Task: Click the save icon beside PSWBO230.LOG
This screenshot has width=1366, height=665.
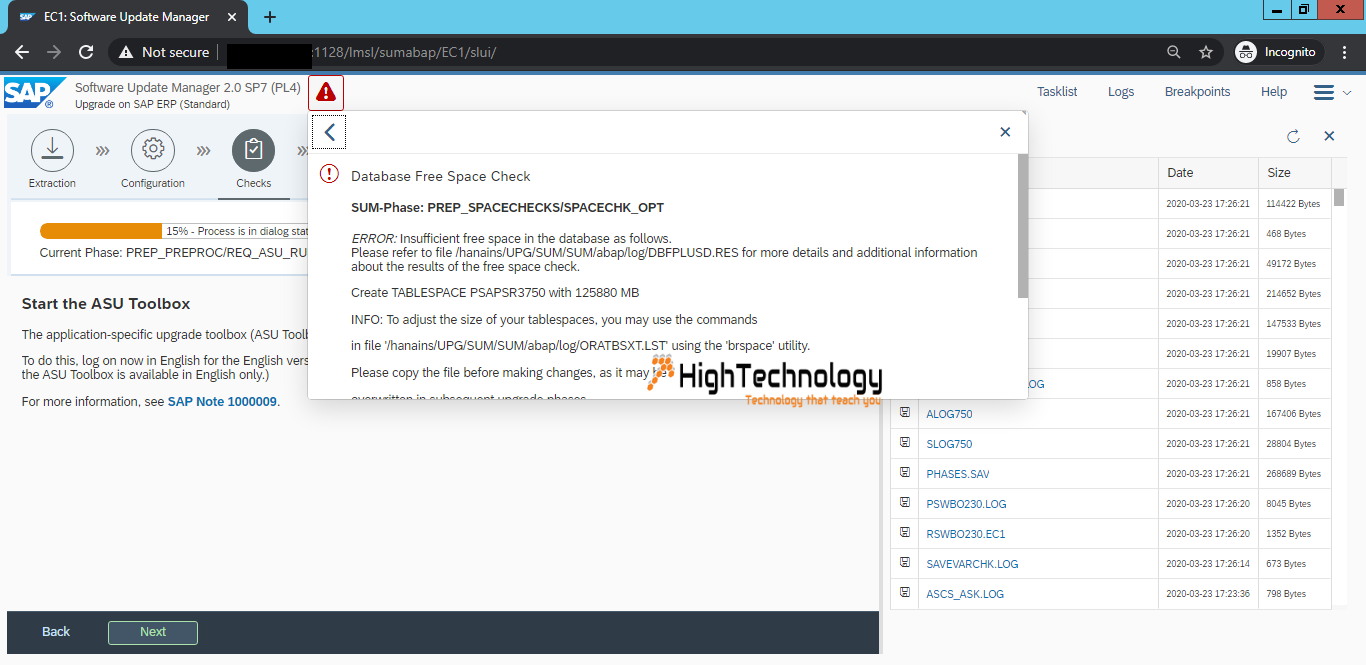Action: click(905, 502)
